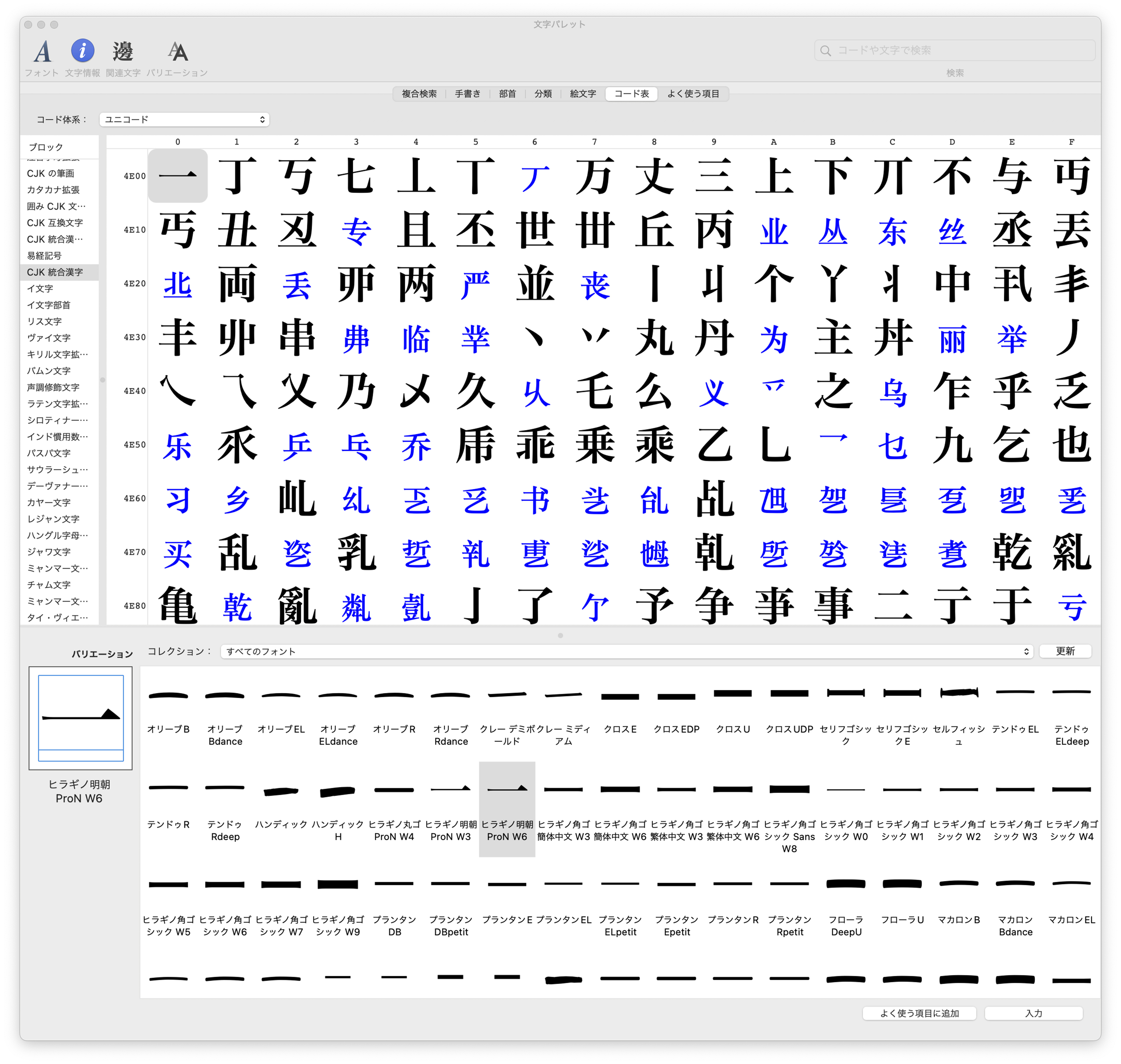The image size is (1121, 1064).
Task: Open the バリエーション variations toolbar icon
Action: pos(177,52)
